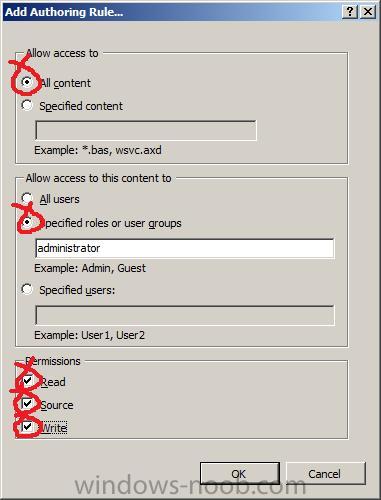Select the All users radio button
Image resolution: width=381 pixels, height=500 pixels.
(x=27, y=198)
